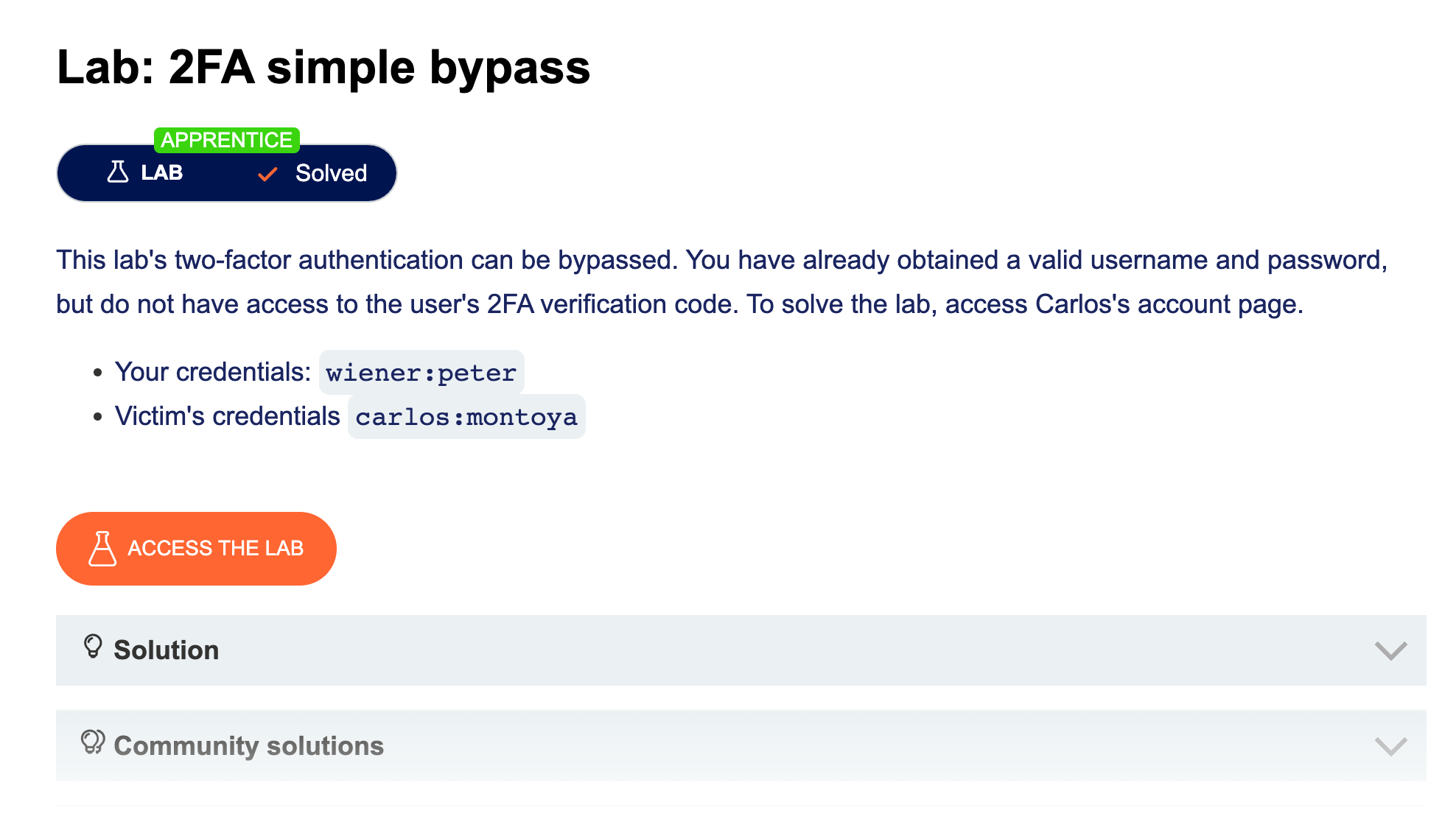
Task: Click the lab description paragraph
Action: [722, 282]
